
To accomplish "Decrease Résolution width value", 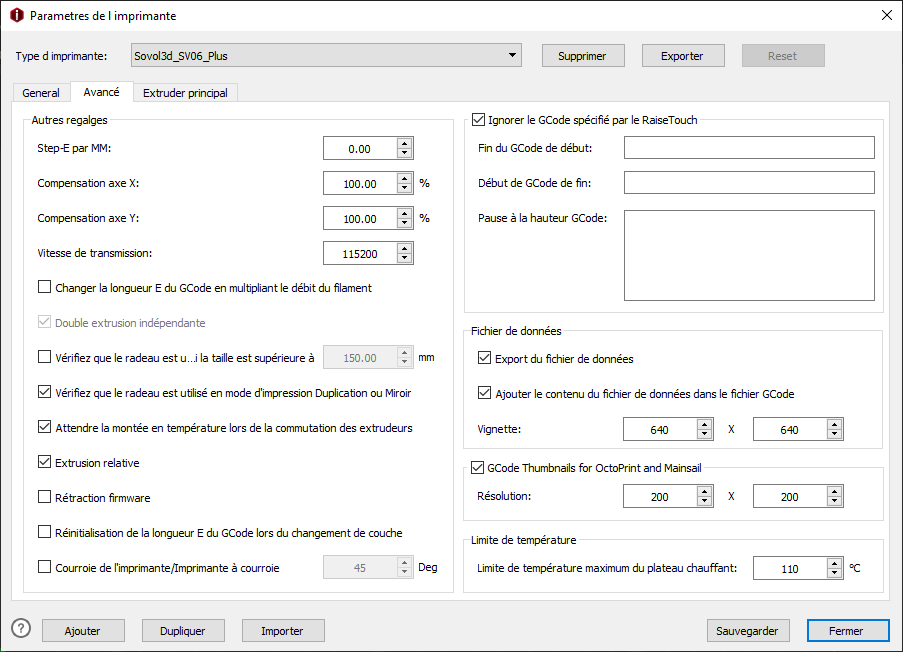I will pyautogui.click(x=704, y=501).
